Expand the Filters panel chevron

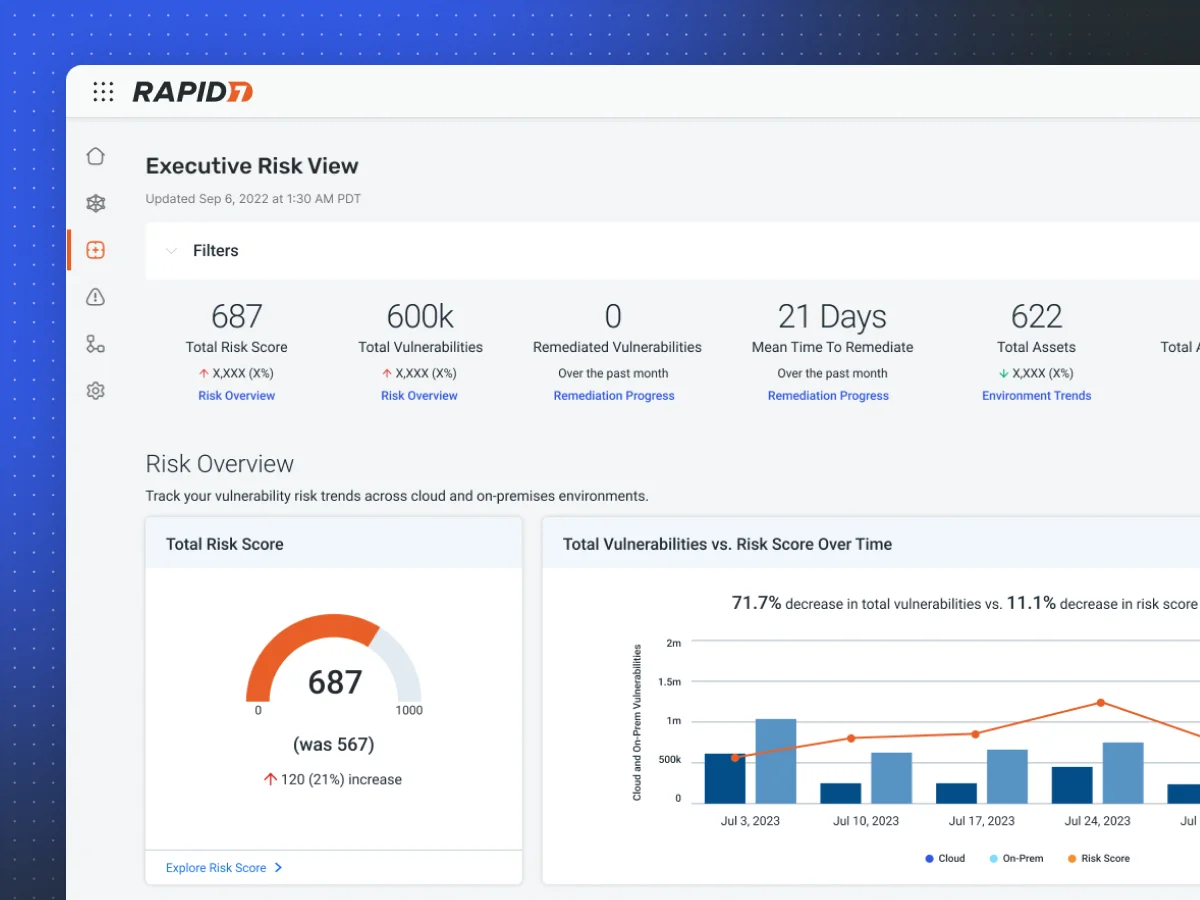click(x=171, y=251)
